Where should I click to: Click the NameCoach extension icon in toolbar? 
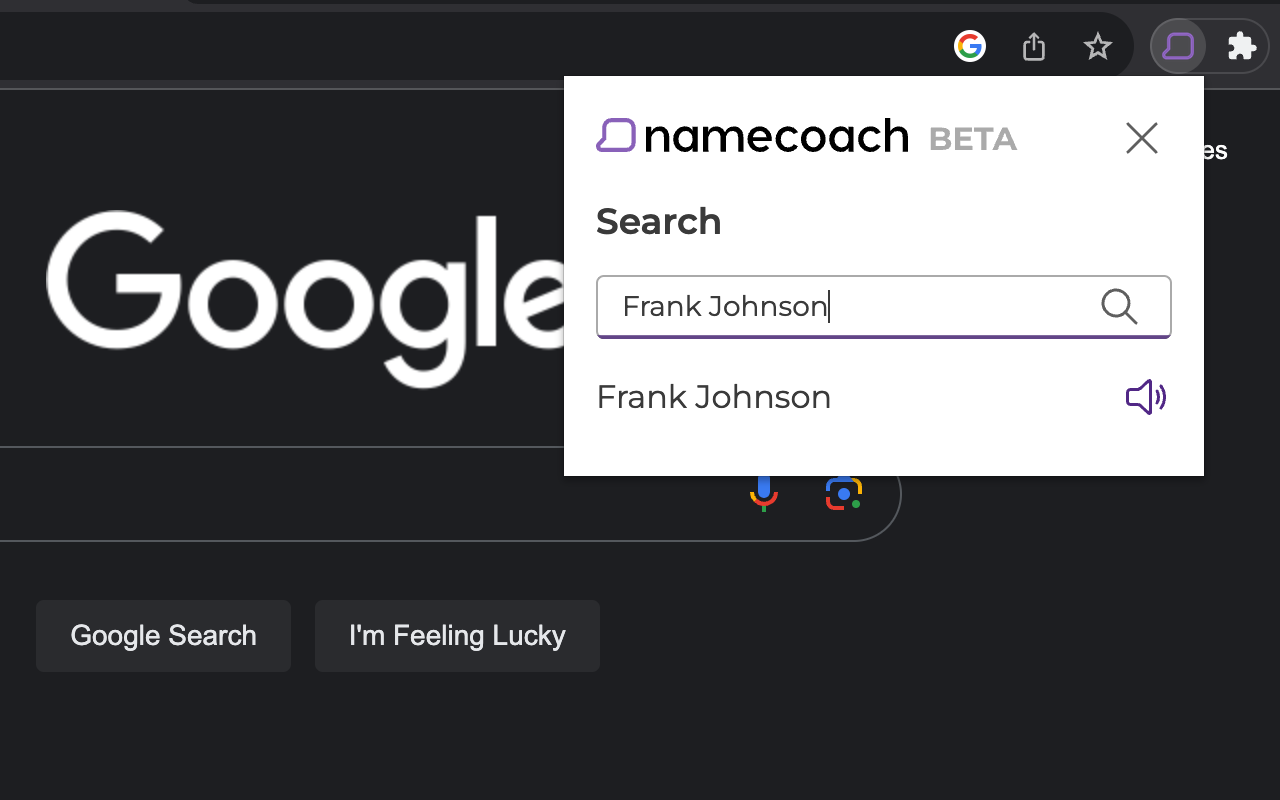point(1178,46)
